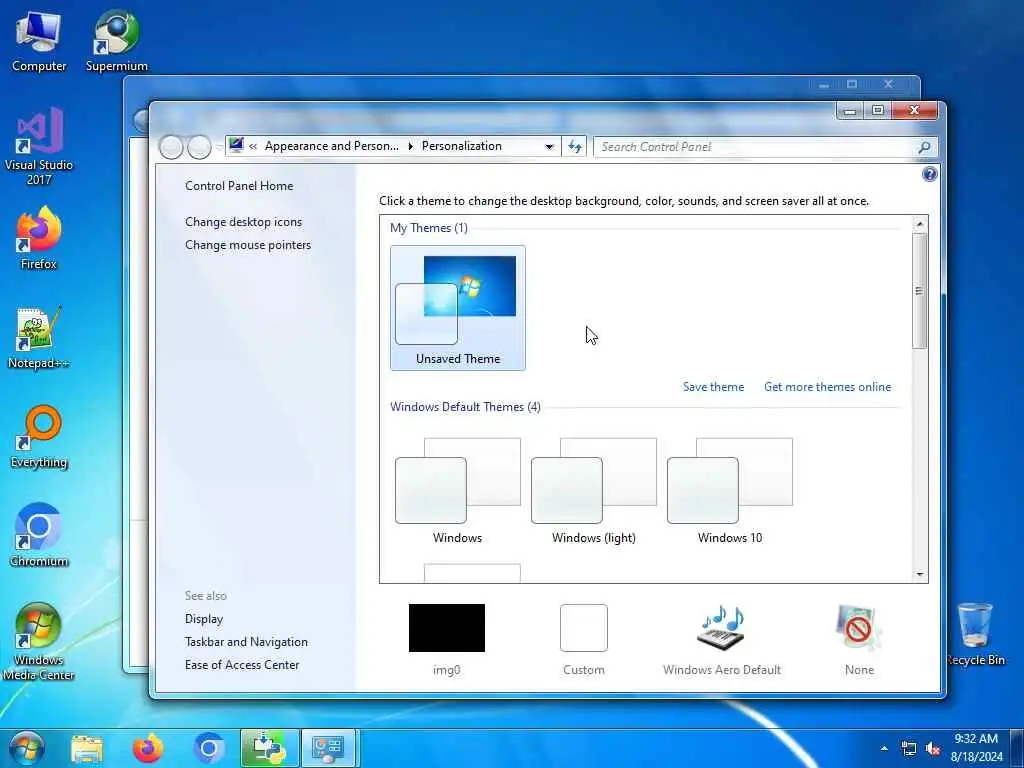1024x768 pixels.
Task: Click the Save theme link
Action: click(713, 387)
